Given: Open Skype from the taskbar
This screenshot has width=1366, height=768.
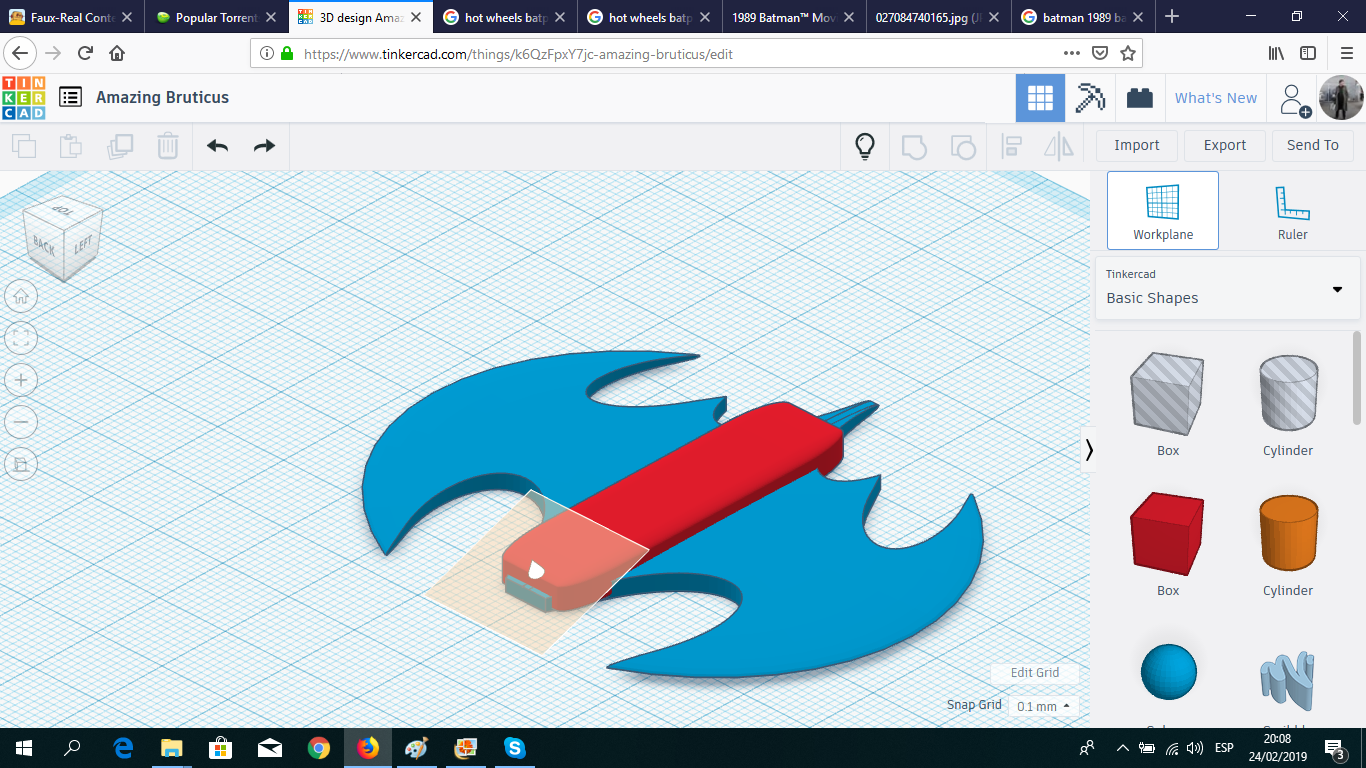Looking at the screenshot, I should pos(515,748).
